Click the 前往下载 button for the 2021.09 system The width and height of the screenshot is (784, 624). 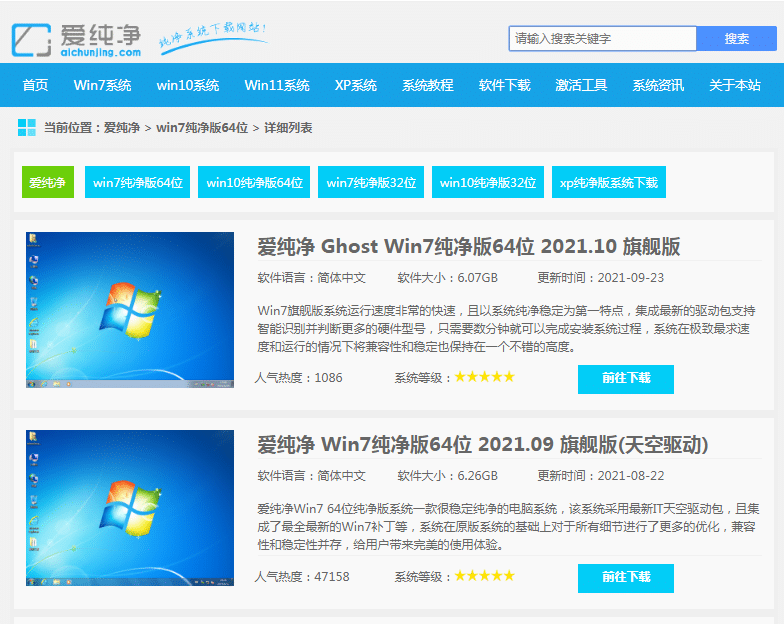625,578
